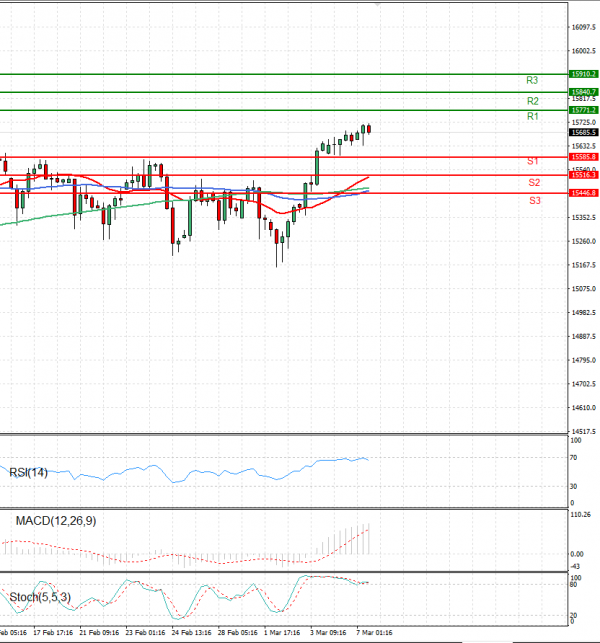This screenshot has width=600, height=643.
Task: Select the 15840.7 price tag
Action: pos(584,92)
